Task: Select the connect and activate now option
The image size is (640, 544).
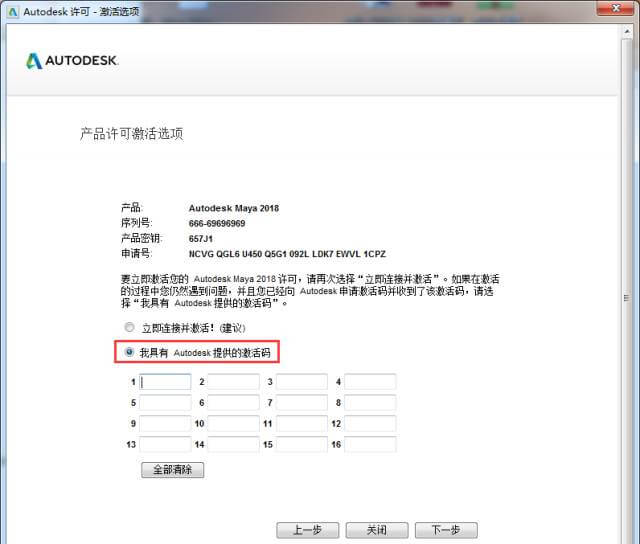Action: pyautogui.click(x=129, y=327)
